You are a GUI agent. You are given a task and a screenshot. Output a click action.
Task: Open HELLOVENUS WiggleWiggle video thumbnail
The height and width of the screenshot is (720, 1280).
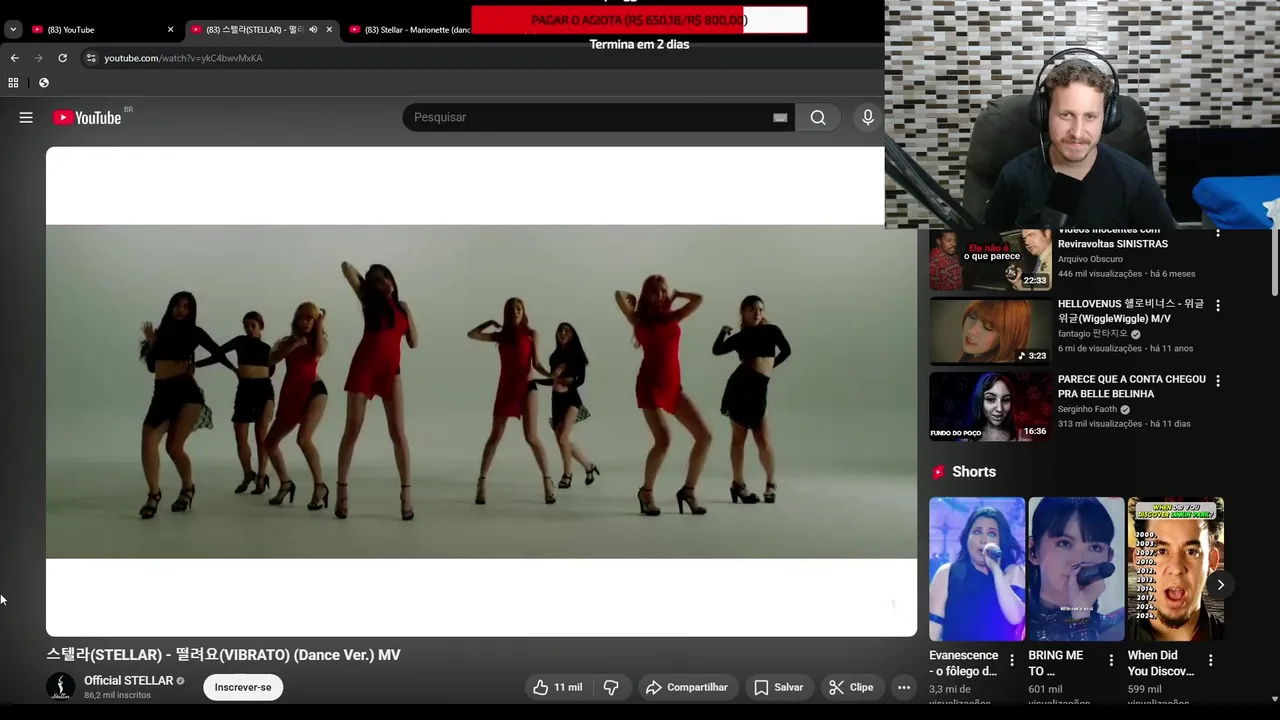[x=990, y=331]
